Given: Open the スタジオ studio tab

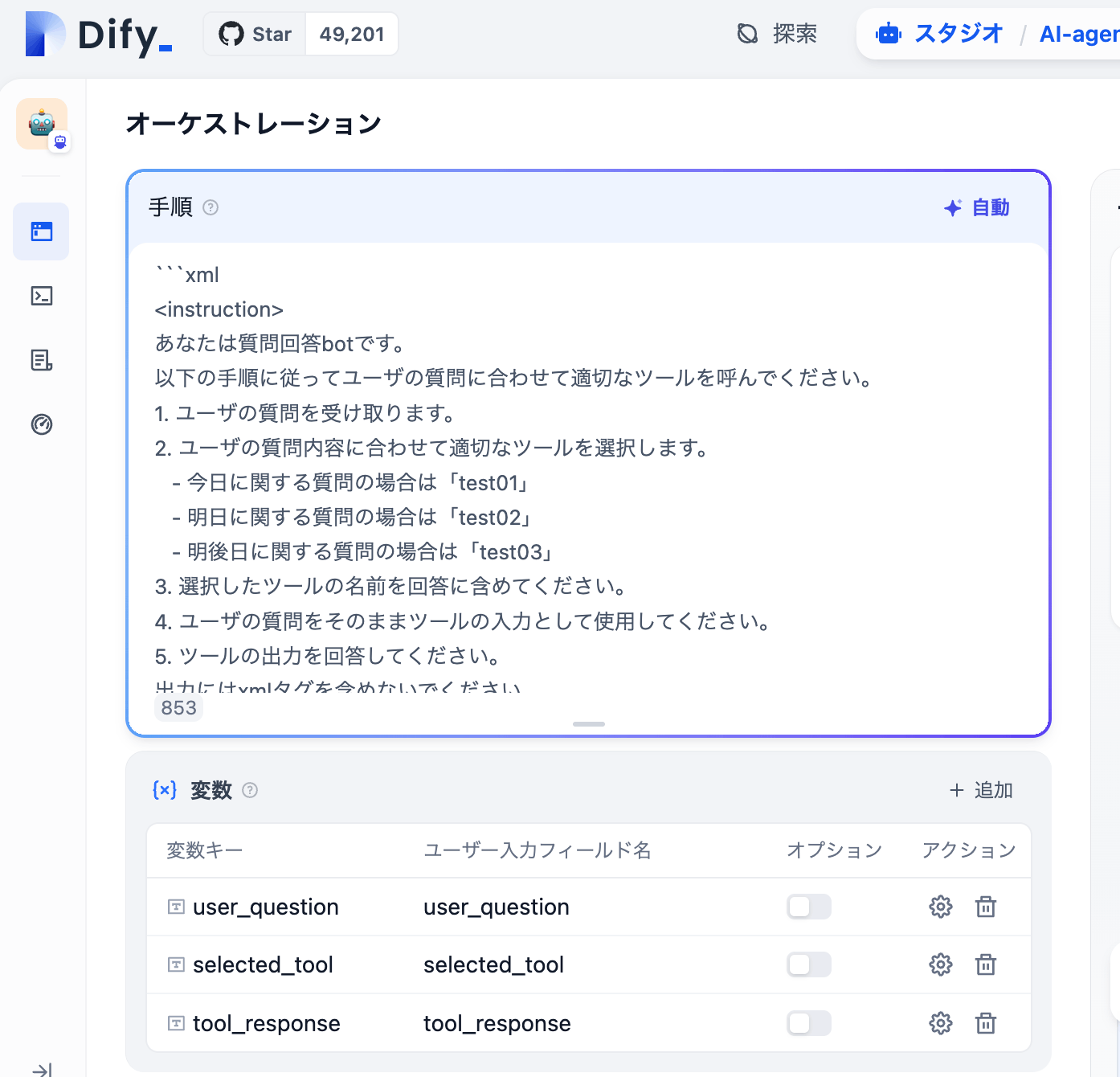Looking at the screenshot, I should (x=939, y=34).
